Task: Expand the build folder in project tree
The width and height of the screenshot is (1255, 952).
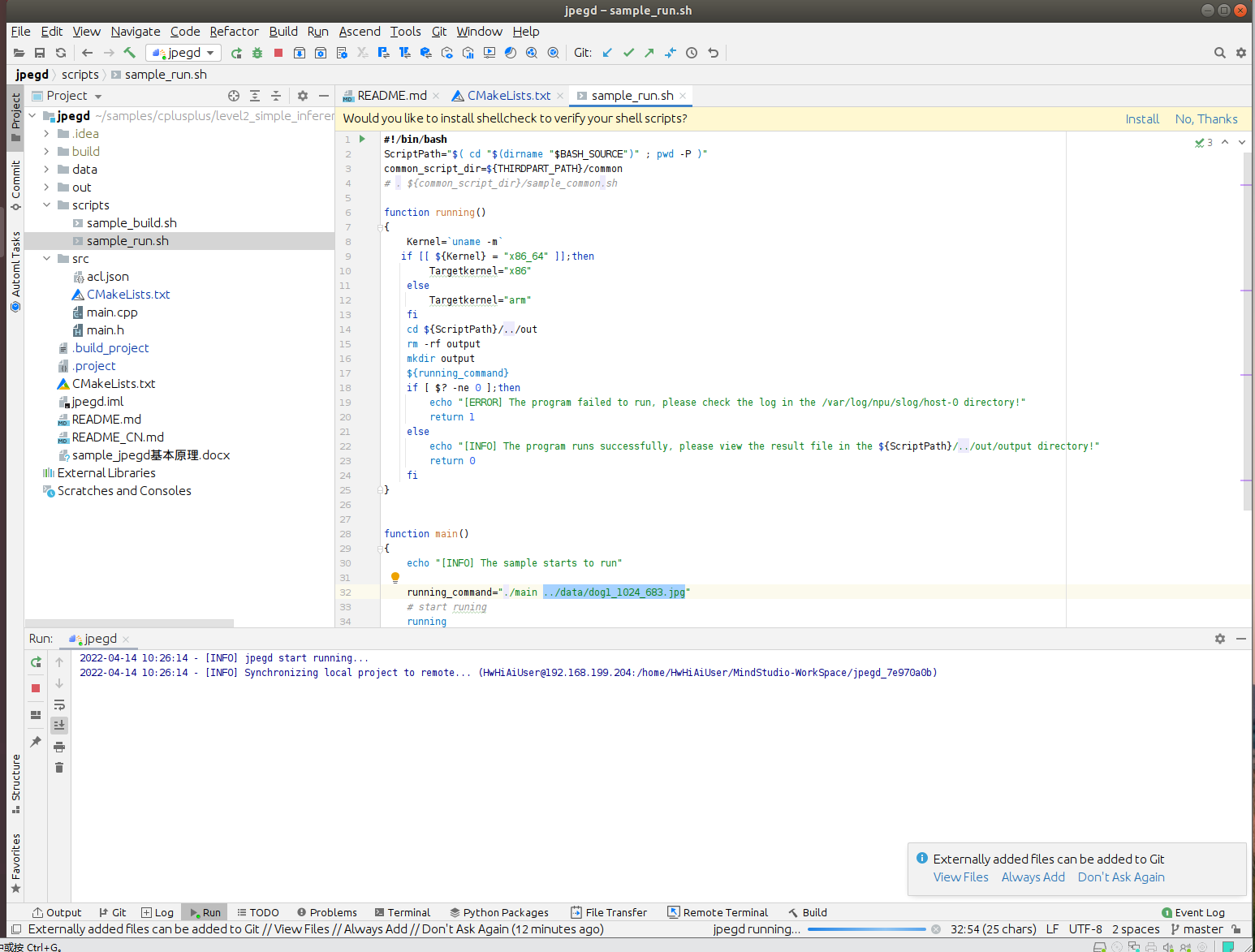Action: click(x=46, y=152)
